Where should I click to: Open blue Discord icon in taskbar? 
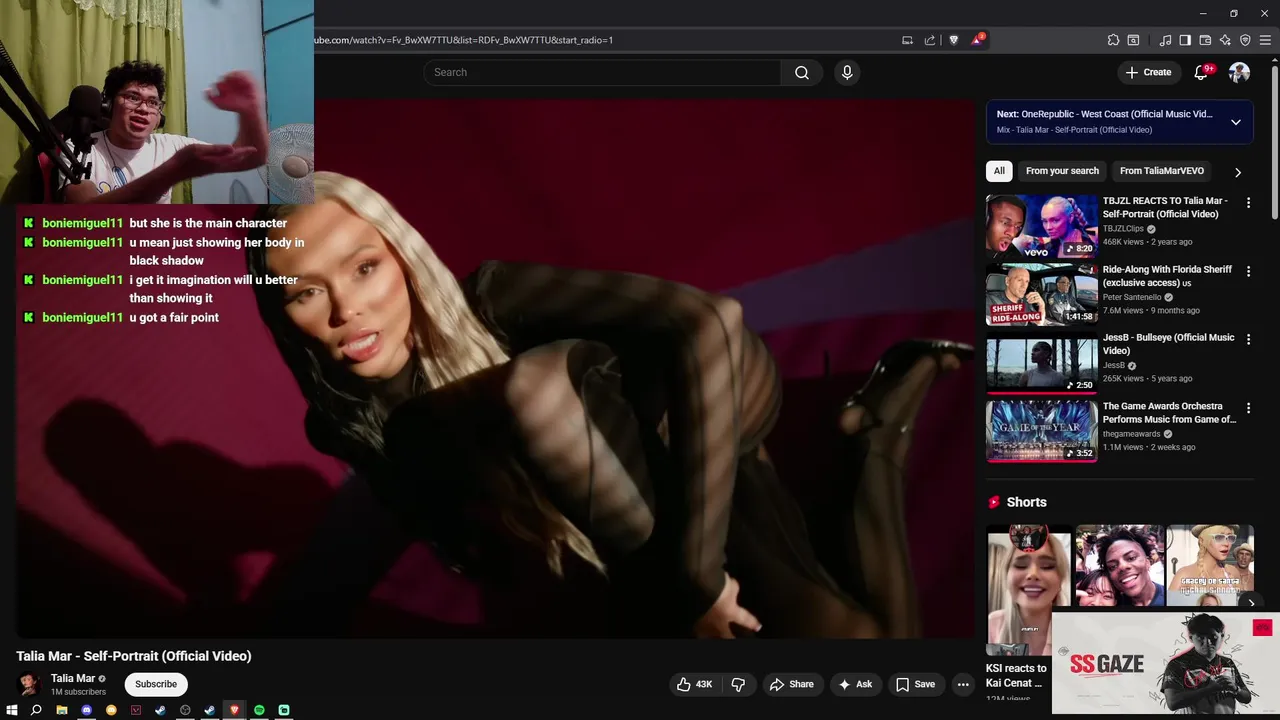86,710
